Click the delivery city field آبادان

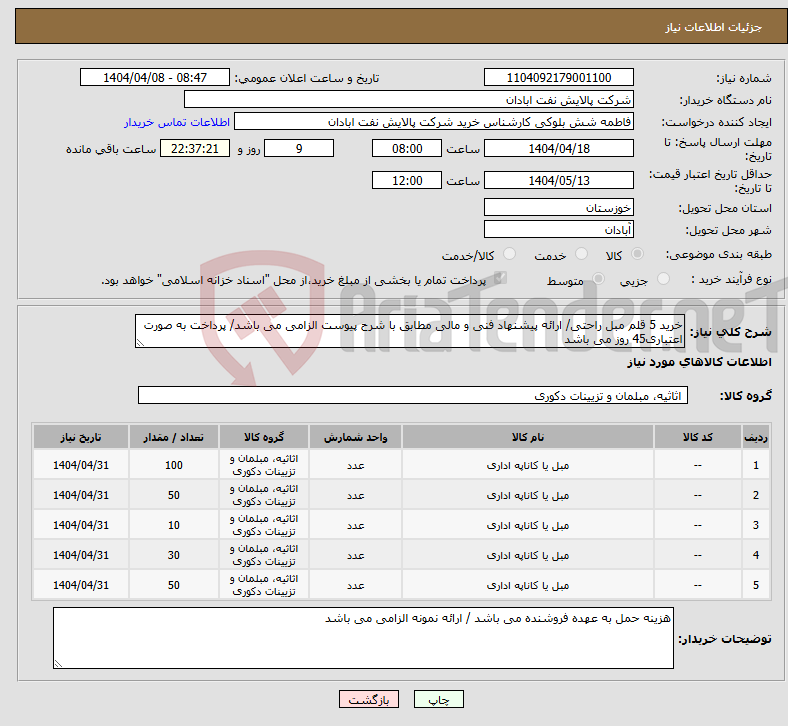coord(559,229)
